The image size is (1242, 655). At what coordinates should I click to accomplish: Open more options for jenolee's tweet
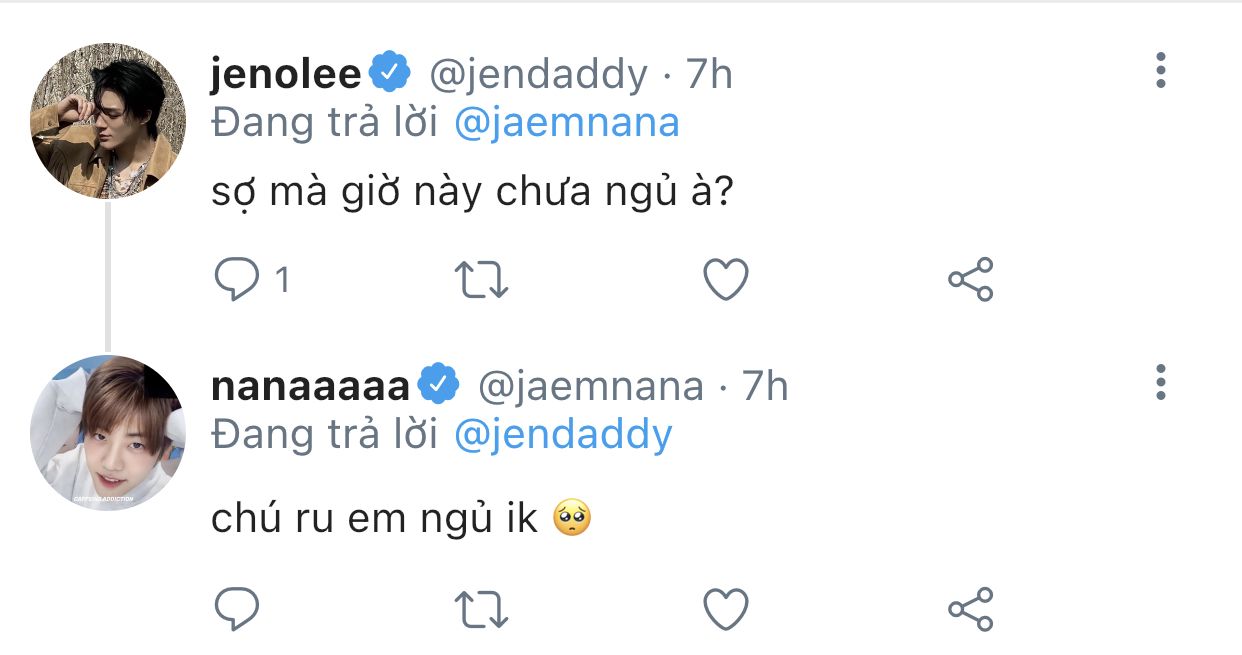point(1160,71)
